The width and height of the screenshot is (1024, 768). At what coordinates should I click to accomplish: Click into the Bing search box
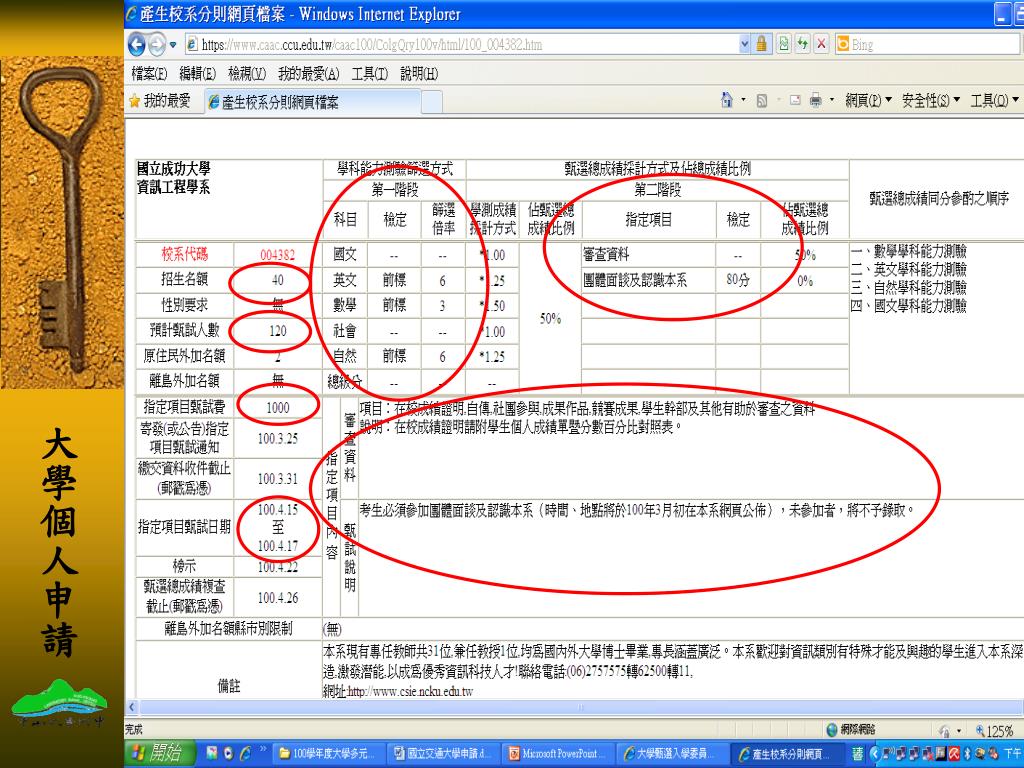pyautogui.click(x=934, y=44)
